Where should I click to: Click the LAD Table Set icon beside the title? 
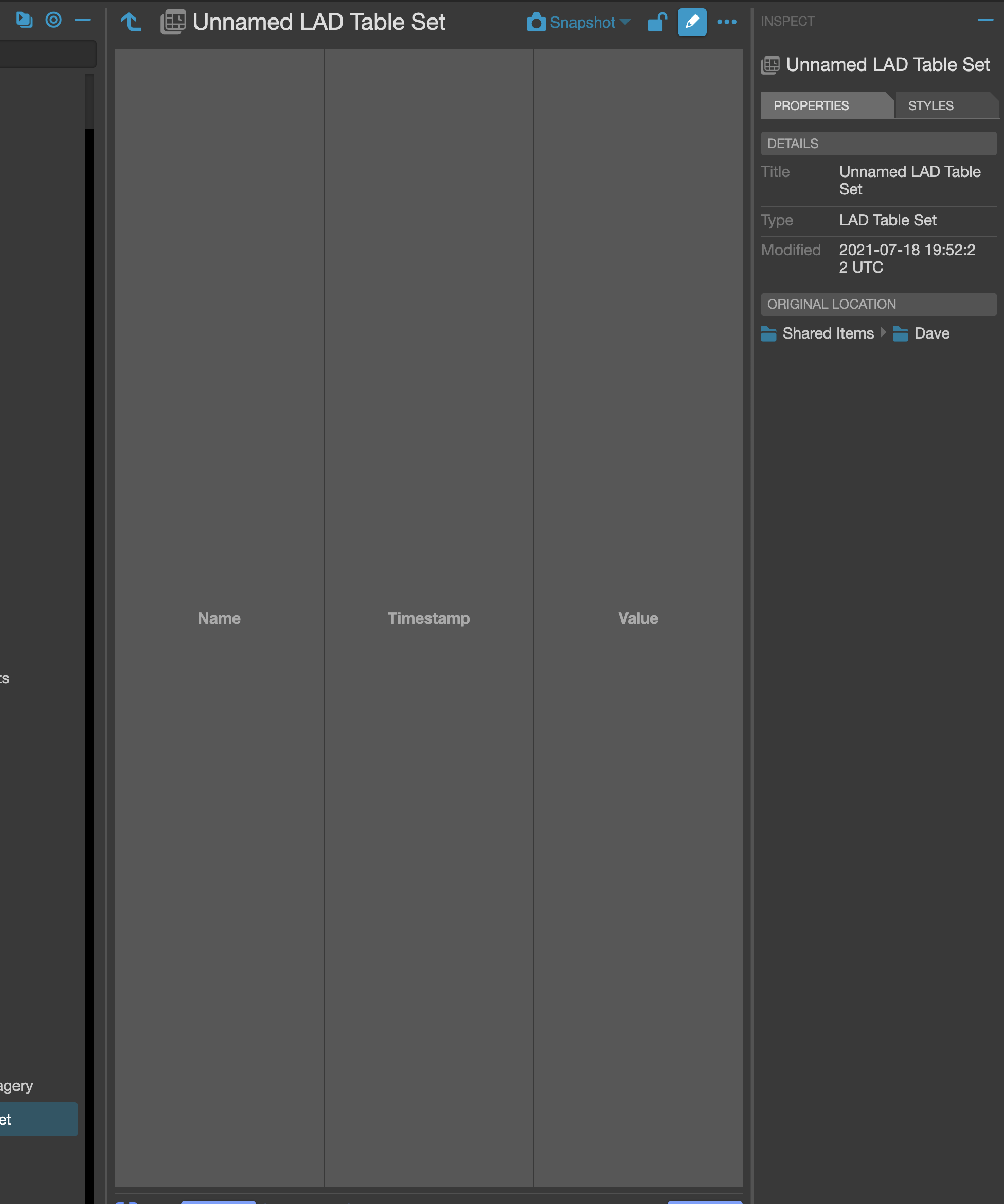[173, 22]
